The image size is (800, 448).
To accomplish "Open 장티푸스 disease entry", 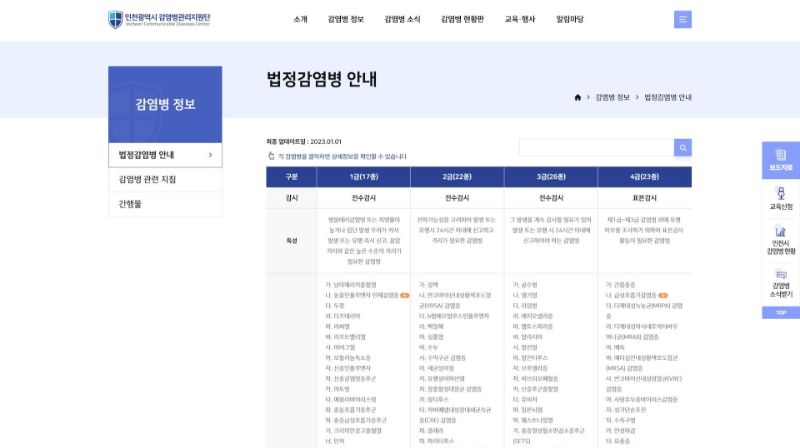I will [x=434, y=400].
